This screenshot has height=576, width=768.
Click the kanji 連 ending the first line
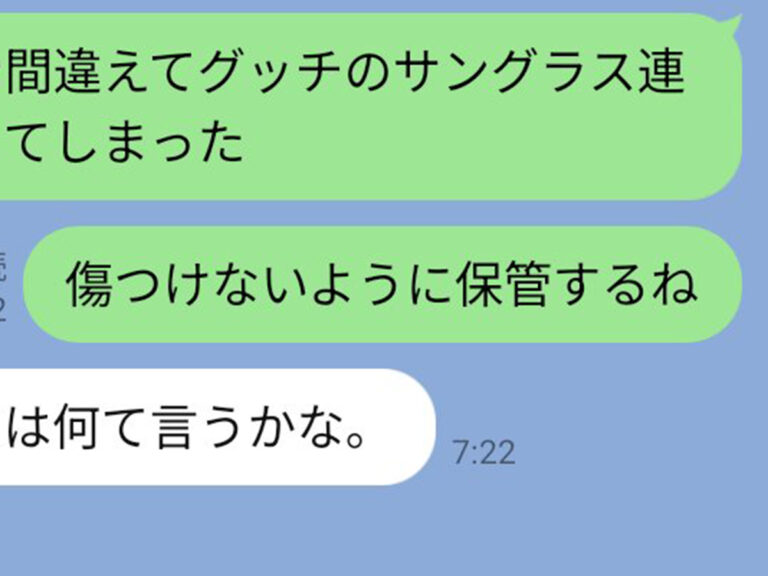click(x=661, y=73)
